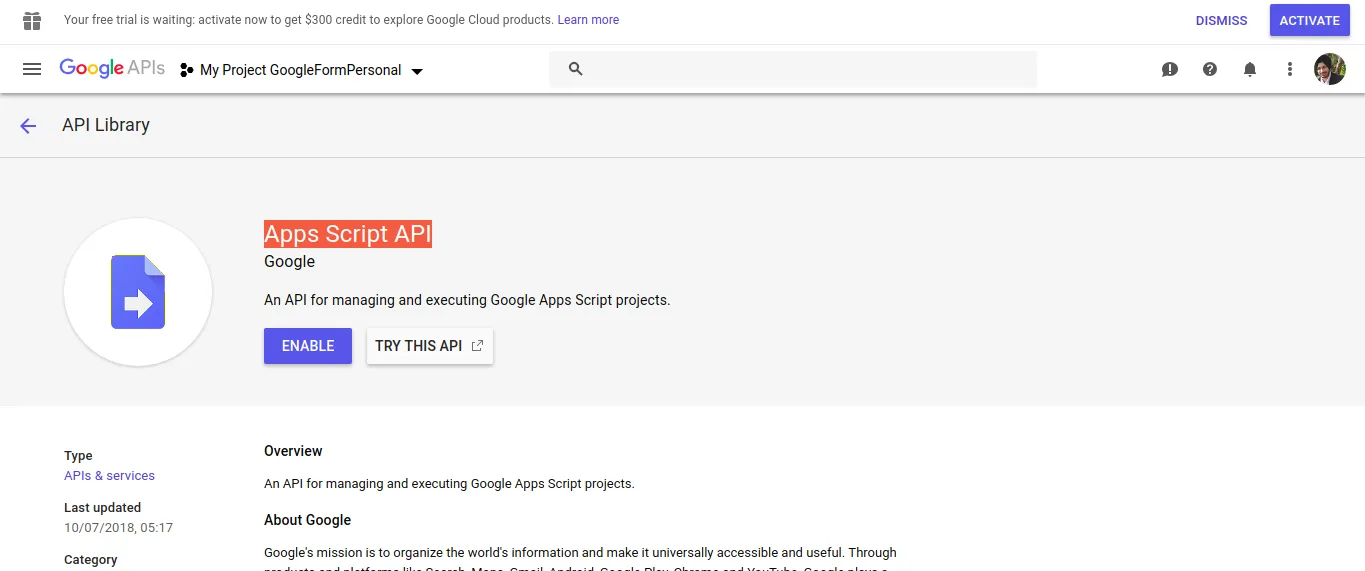The image size is (1365, 571).
Task: Click the Apps Script API logo image
Action: (x=138, y=292)
